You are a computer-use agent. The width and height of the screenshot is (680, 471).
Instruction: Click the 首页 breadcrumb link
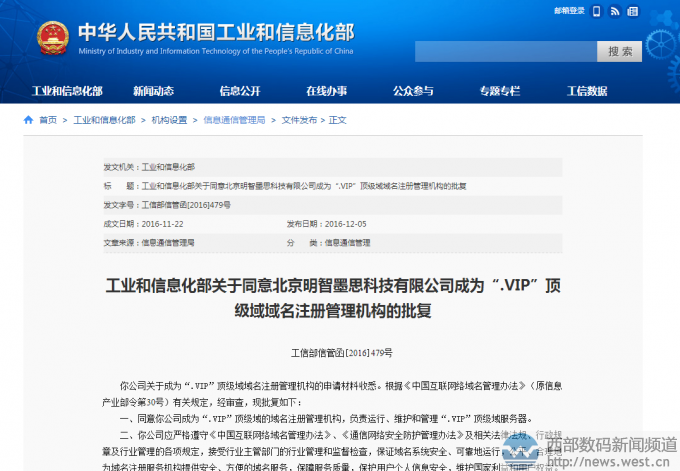[x=48, y=120]
